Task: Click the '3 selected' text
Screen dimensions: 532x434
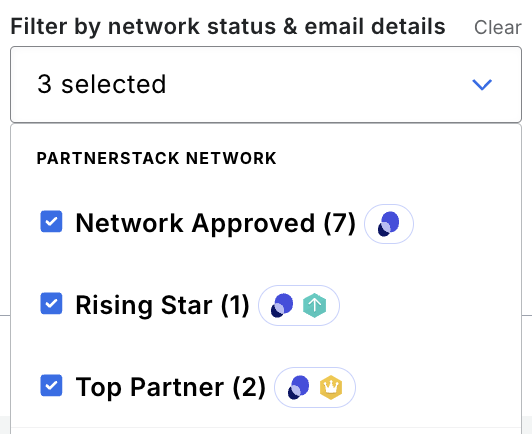Action: point(102,84)
